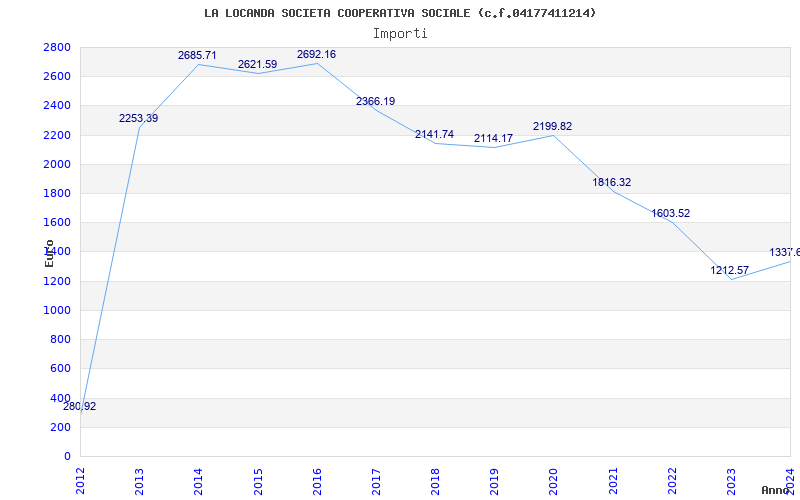Image resolution: width=800 pixels, height=500 pixels.
Task: Select the data label 2141.74
Action: (x=434, y=134)
